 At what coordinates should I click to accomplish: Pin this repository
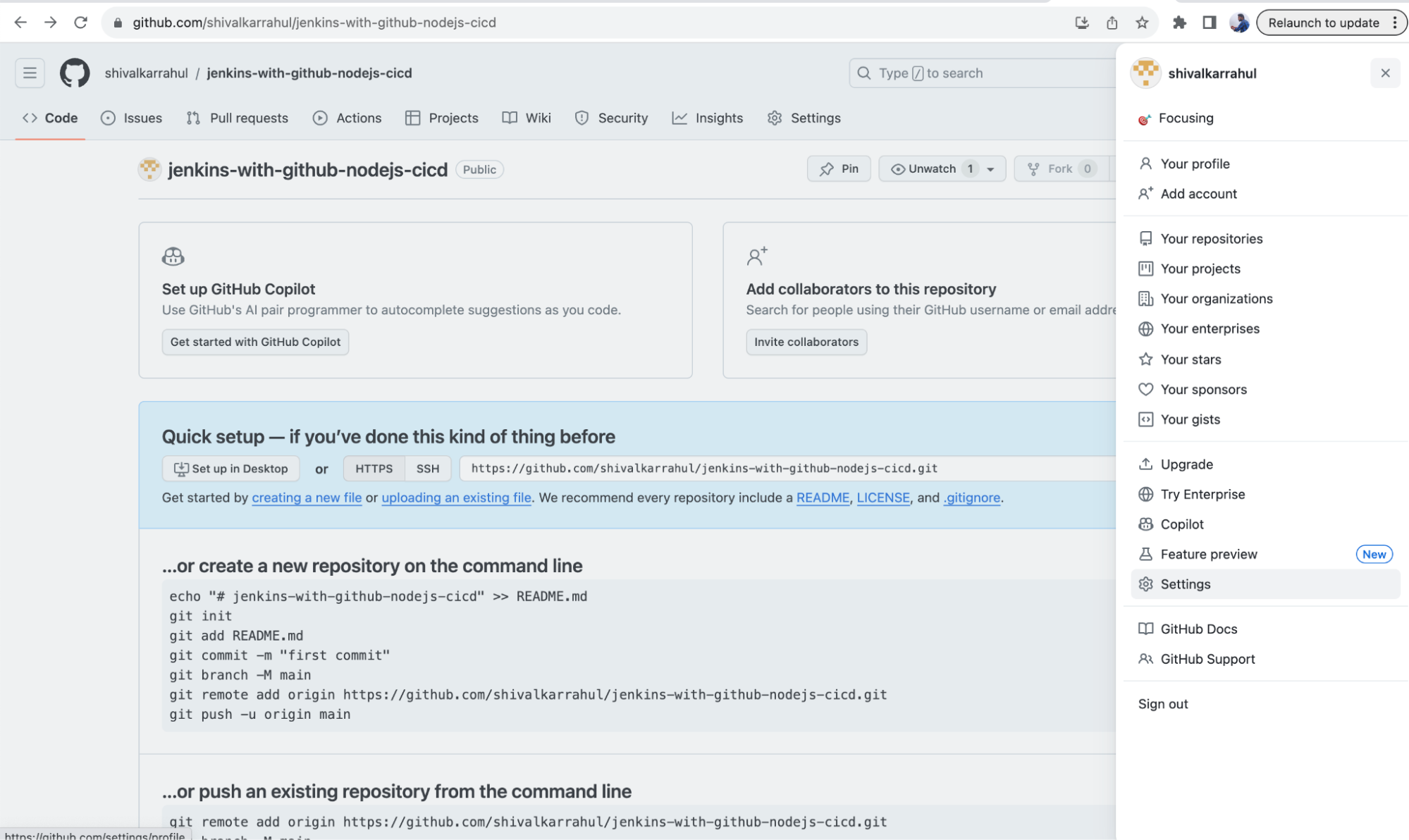838,168
